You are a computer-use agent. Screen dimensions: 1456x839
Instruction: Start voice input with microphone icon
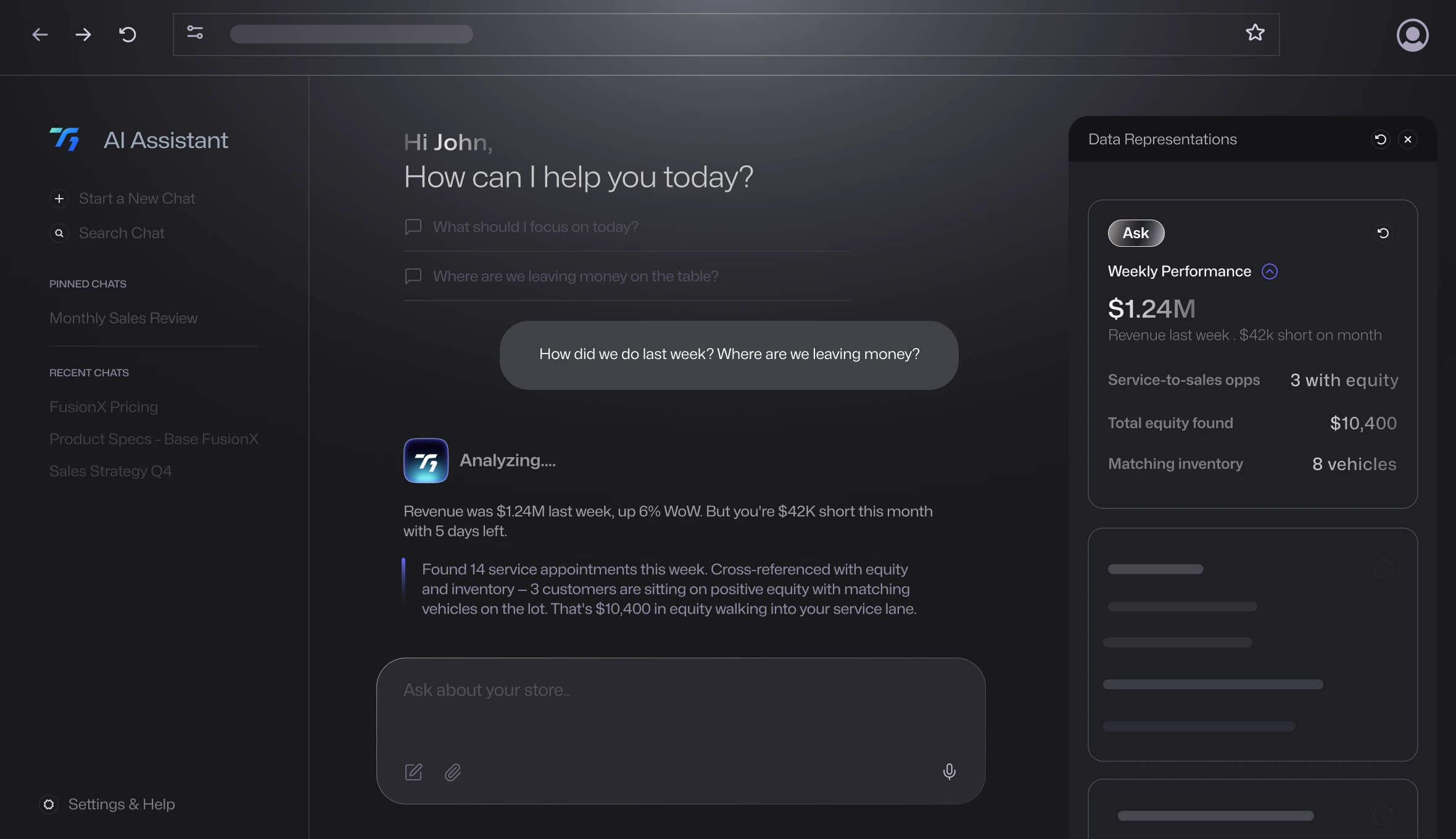[949, 771]
